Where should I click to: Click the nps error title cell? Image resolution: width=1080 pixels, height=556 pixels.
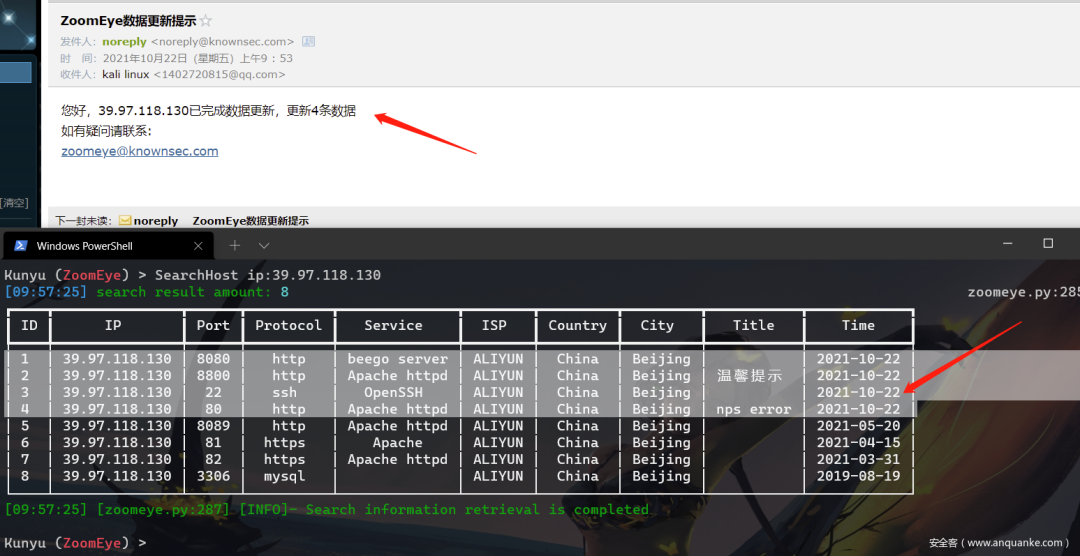(x=754, y=409)
